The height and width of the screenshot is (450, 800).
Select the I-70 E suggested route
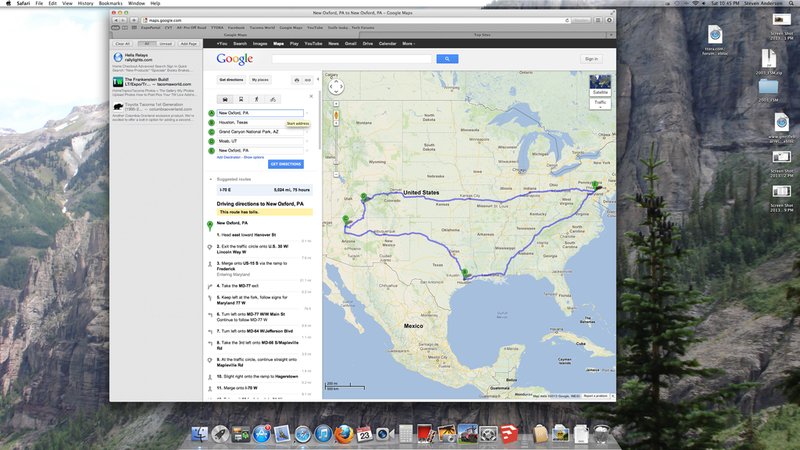pos(264,190)
